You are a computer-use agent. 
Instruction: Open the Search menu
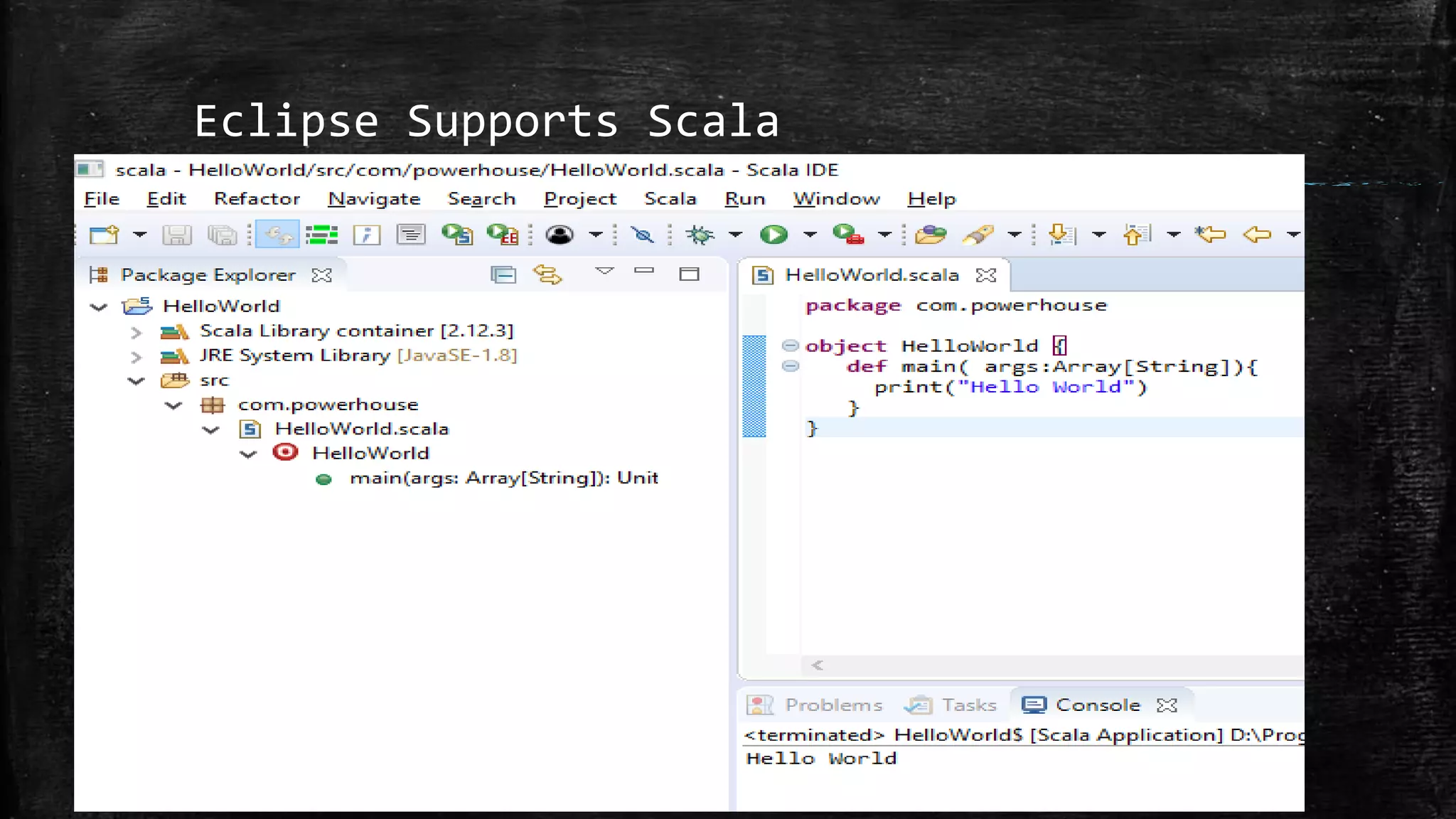(481, 198)
